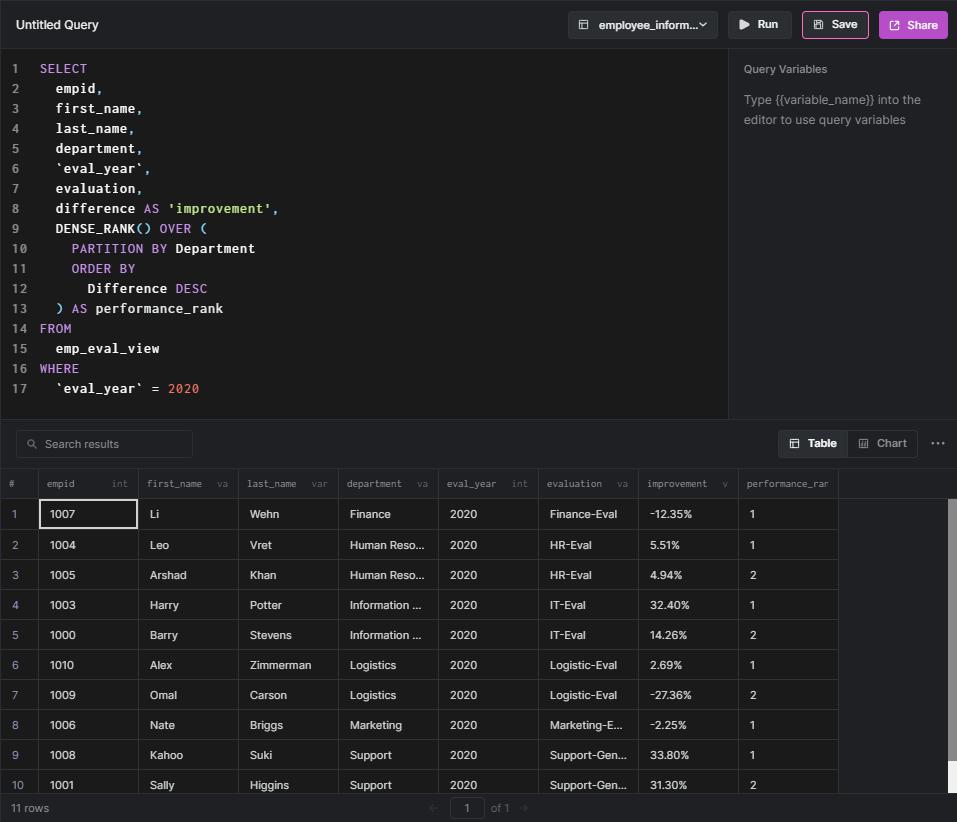
Task: Click the department column header
Action: (x=388, y=484)
